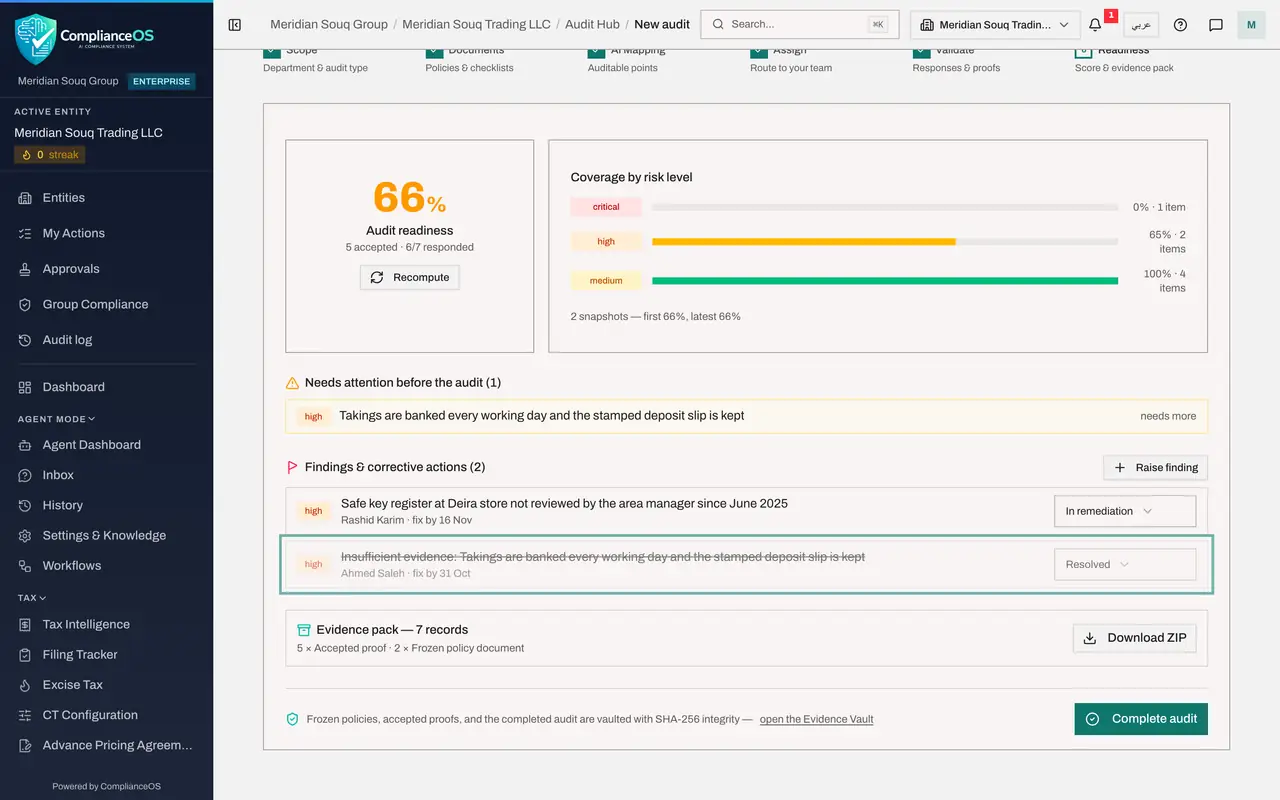Screen dimensions: 1280x800
Task: Click the Raise finding button
Action: pyautogui.click(x=1155, y=467)
